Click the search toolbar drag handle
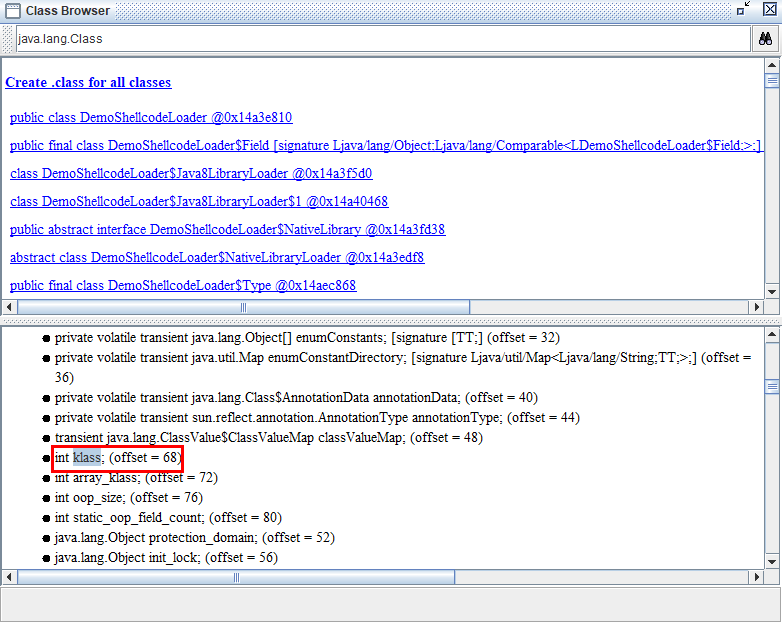 pos(8,39)
